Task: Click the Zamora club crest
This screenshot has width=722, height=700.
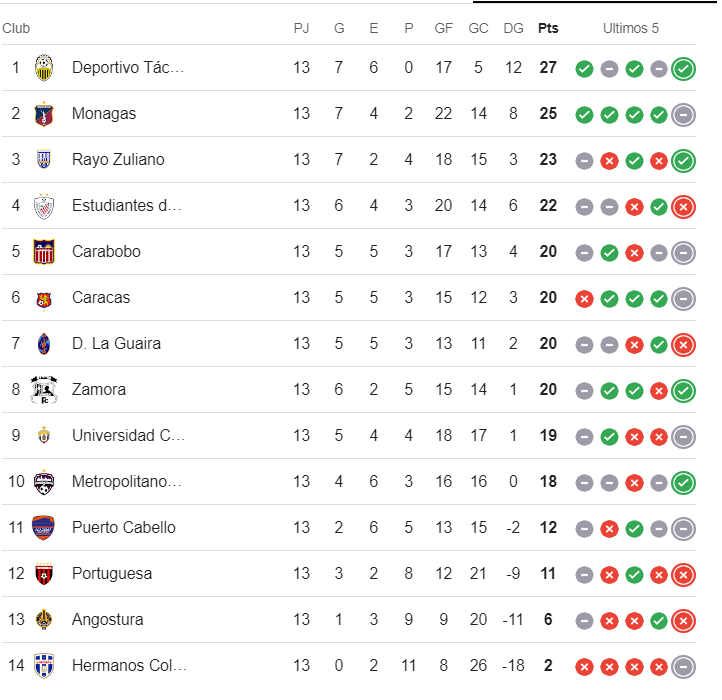Action: click(x=43, y=389)
